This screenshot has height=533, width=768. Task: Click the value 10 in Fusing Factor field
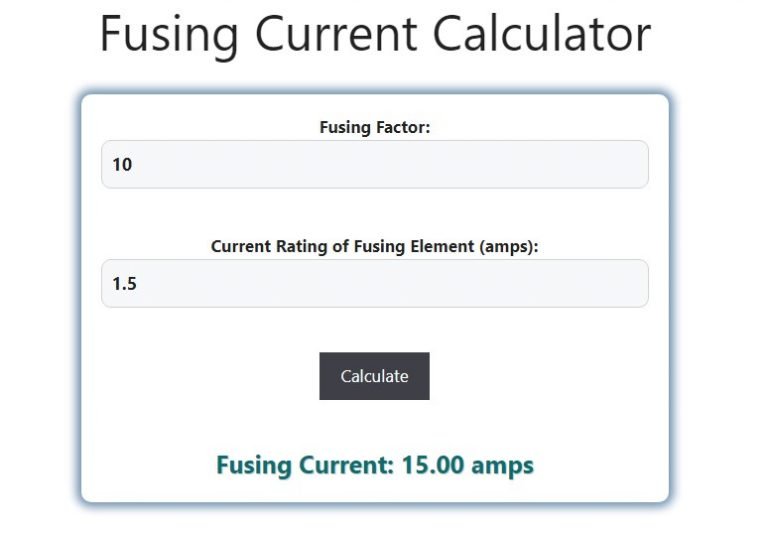click(122, 165)
